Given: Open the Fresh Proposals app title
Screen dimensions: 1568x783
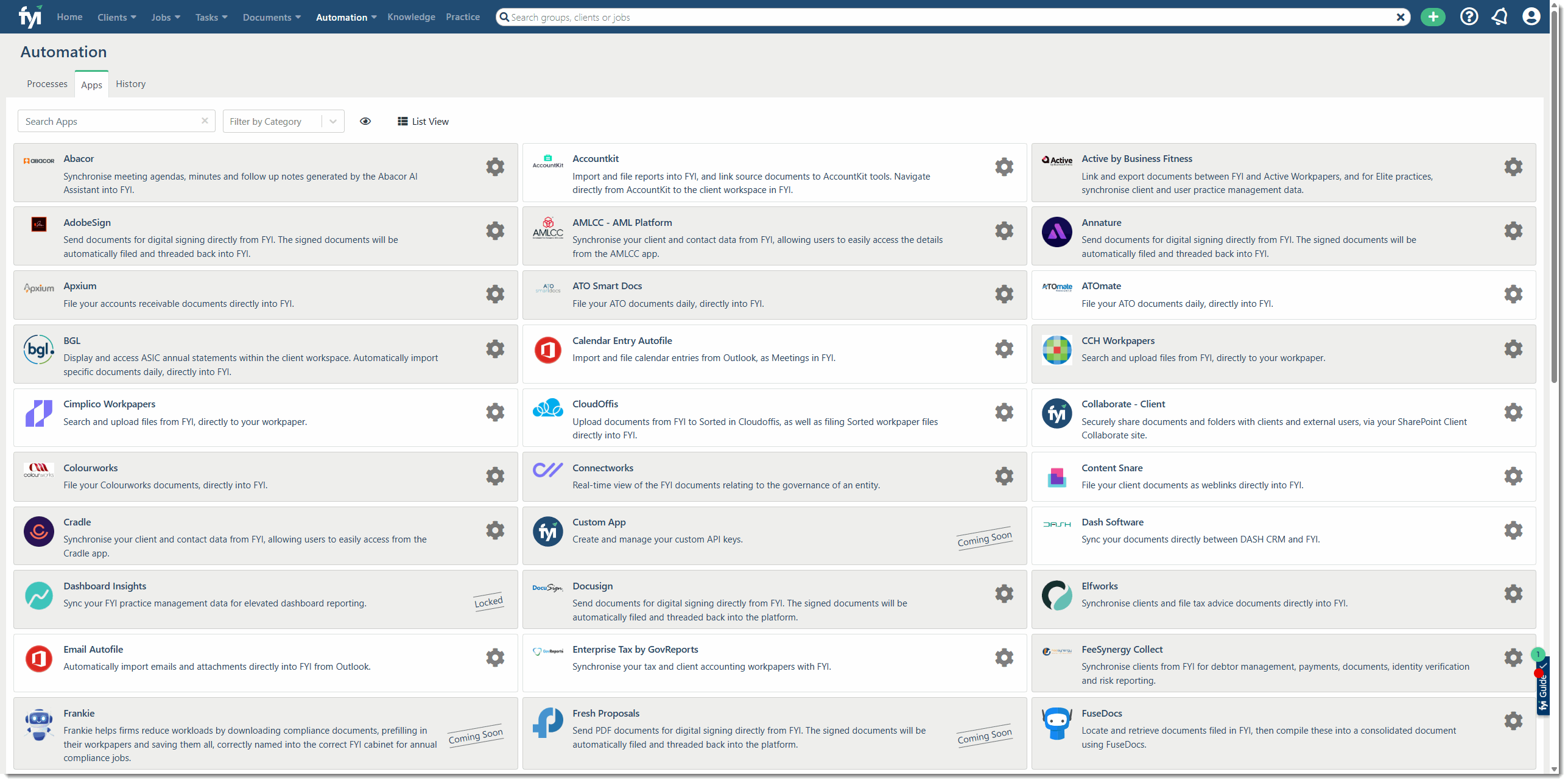Looking at the screenshot, I should pyautogui.click(x=606, y=714).
